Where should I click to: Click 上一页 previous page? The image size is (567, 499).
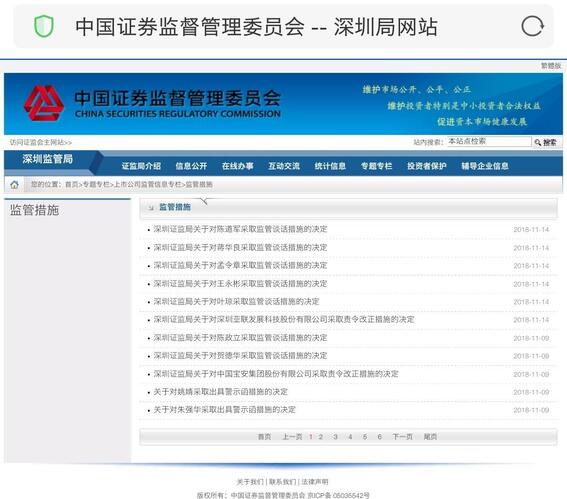[292, 437]
